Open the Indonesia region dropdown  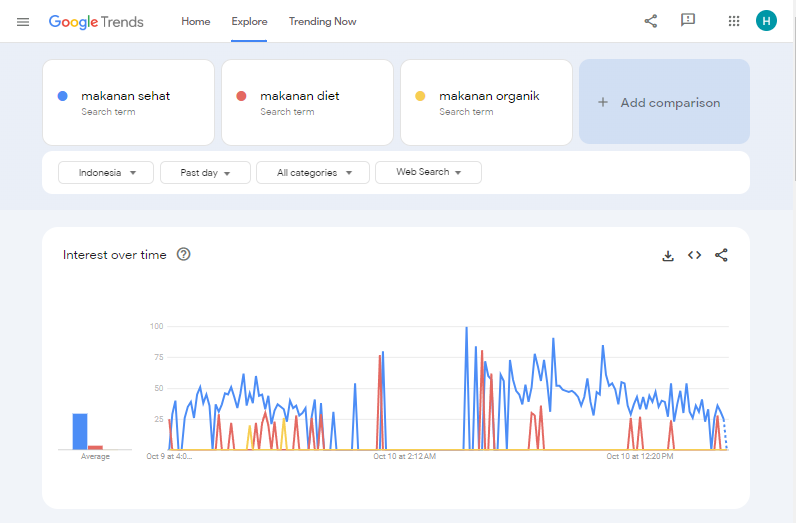(x=106, y=173)
